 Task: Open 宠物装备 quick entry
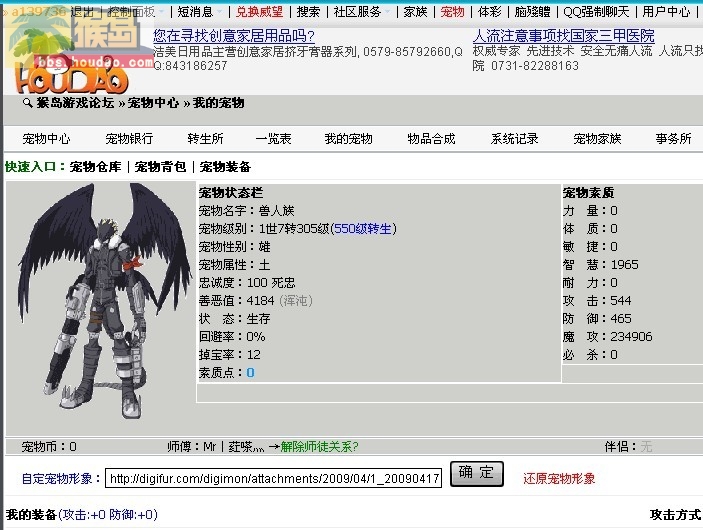pos(225,167)
